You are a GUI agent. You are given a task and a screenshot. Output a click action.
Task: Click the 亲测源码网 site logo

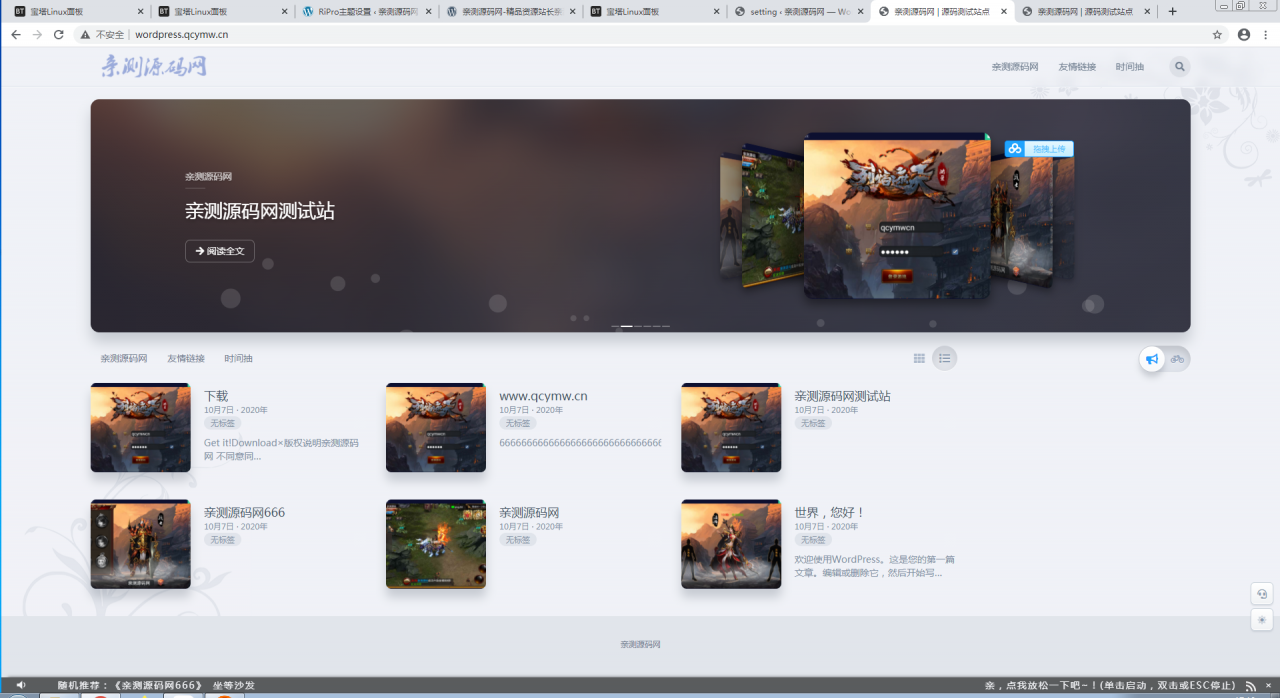click(154, 66)
